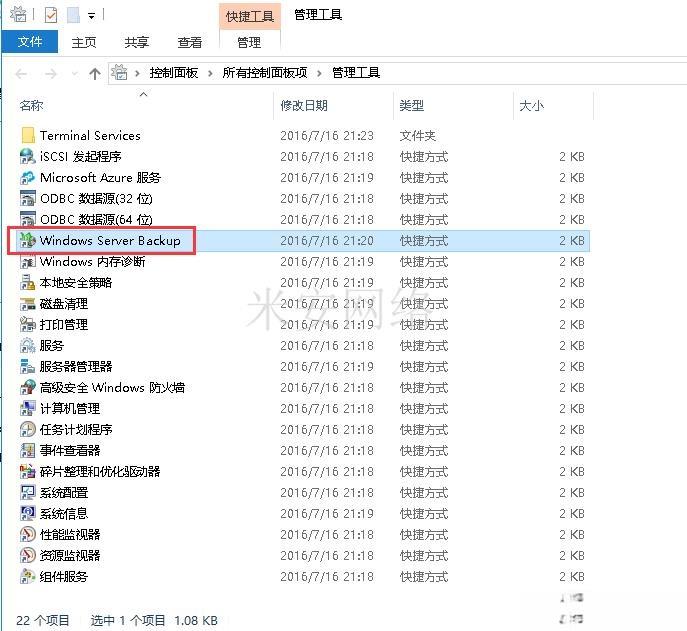This screenshot has width=687, height=631.
Task: Select the 计算机管理 icon
Action: coord(28,408)
